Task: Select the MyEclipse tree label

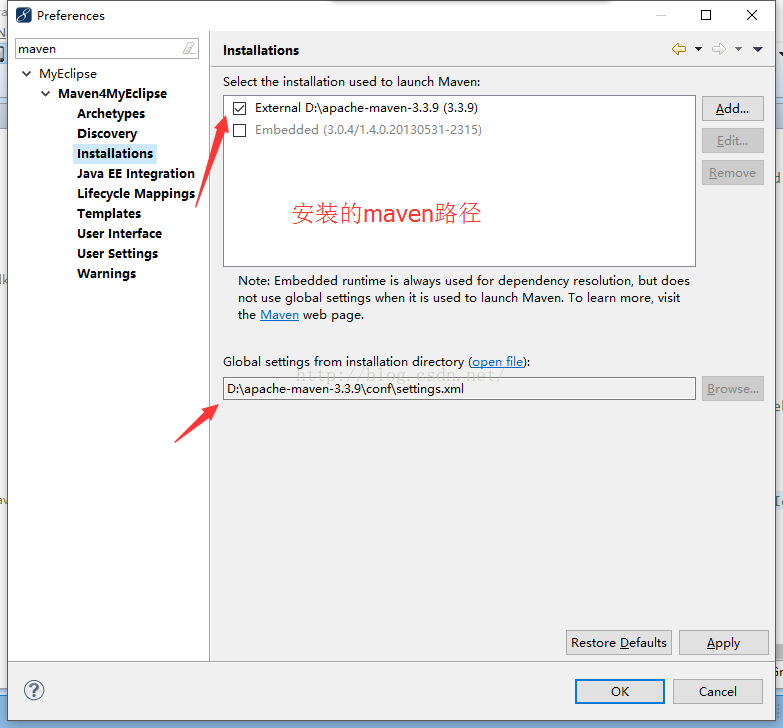Action: point(68,74)
